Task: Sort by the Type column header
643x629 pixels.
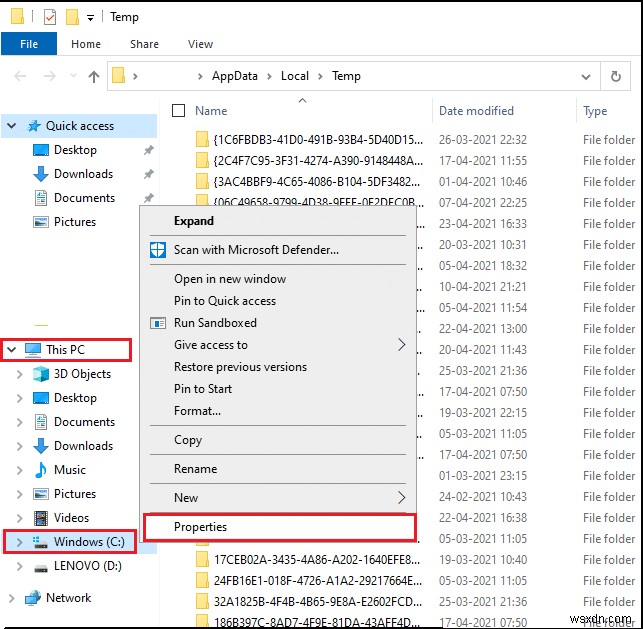Action: [595, 111]
